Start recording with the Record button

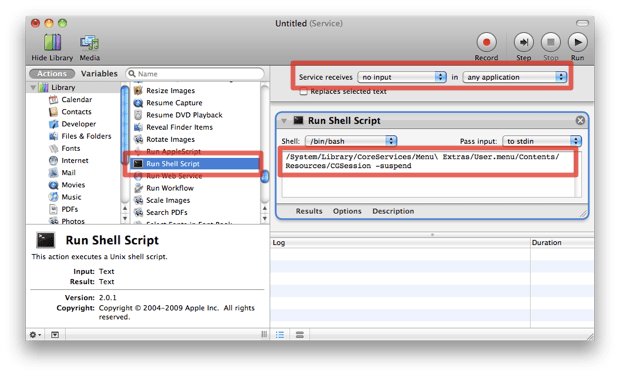pyautogui.click(x=486, y=42)
